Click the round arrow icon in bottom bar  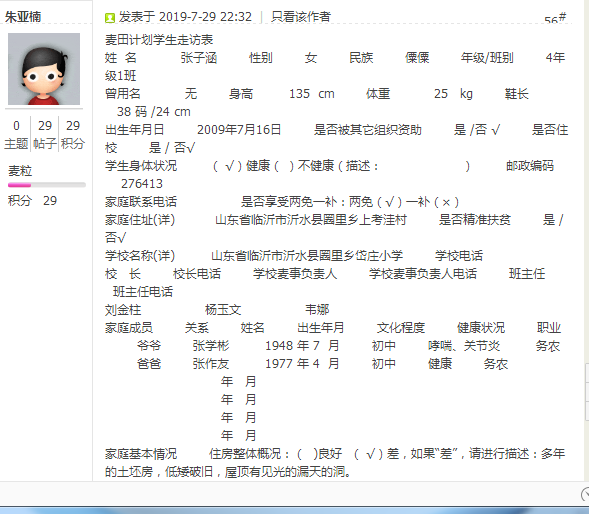[585, 494]
